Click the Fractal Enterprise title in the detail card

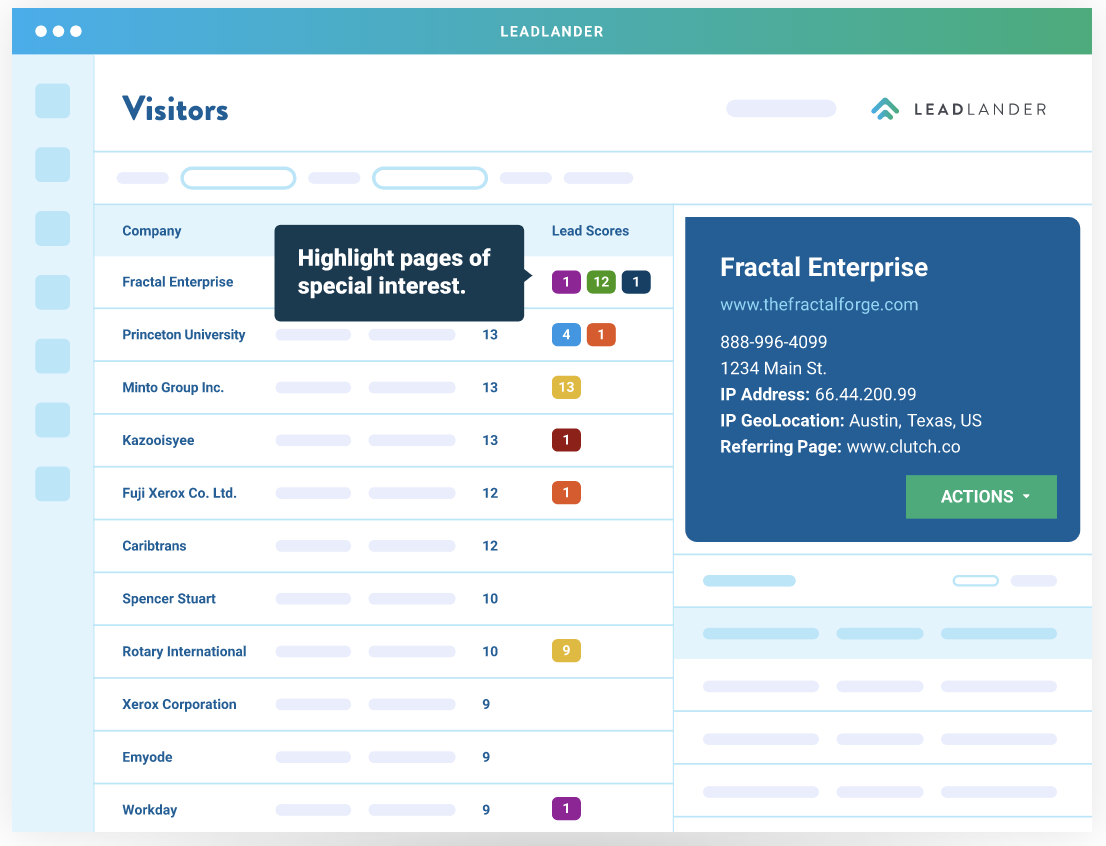[824, 268]
